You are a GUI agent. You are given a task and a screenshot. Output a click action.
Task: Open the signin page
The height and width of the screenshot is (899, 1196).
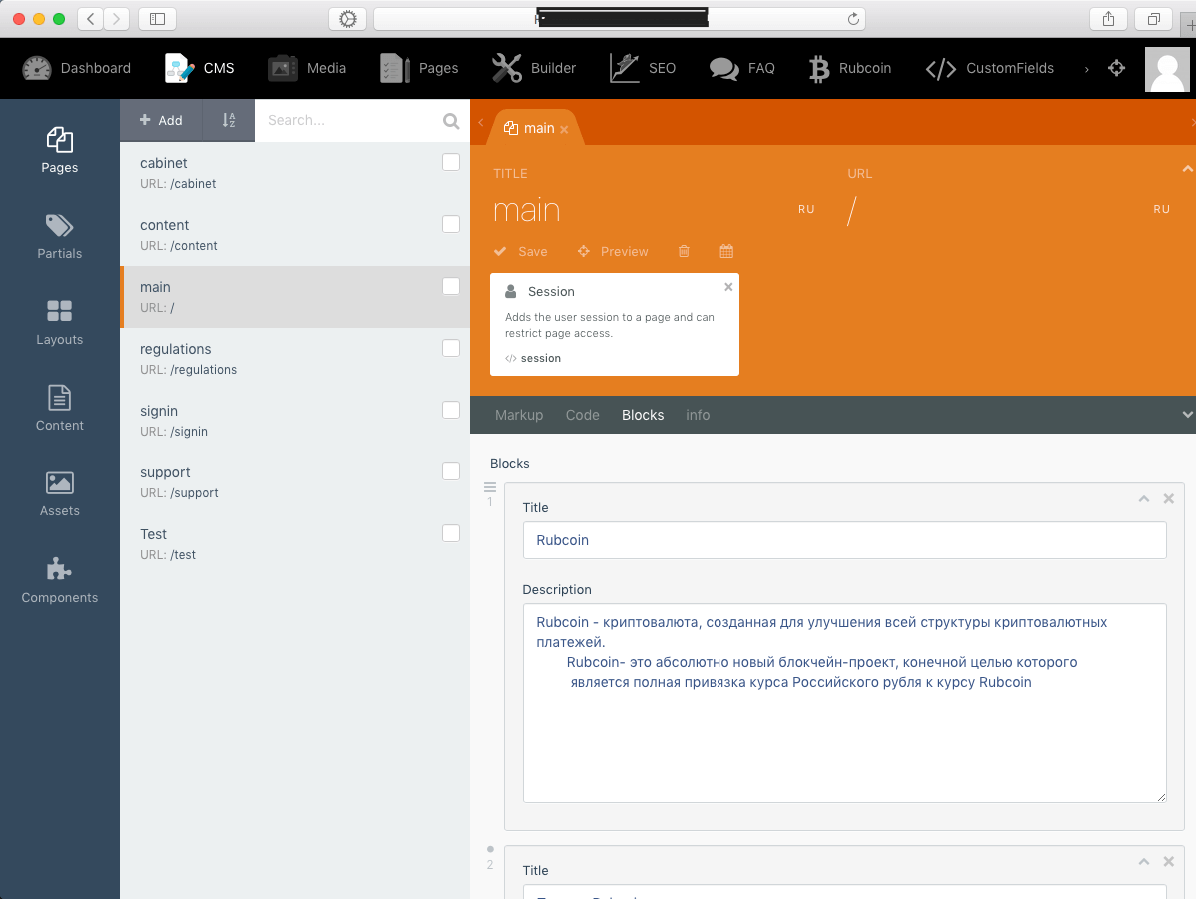294,421
